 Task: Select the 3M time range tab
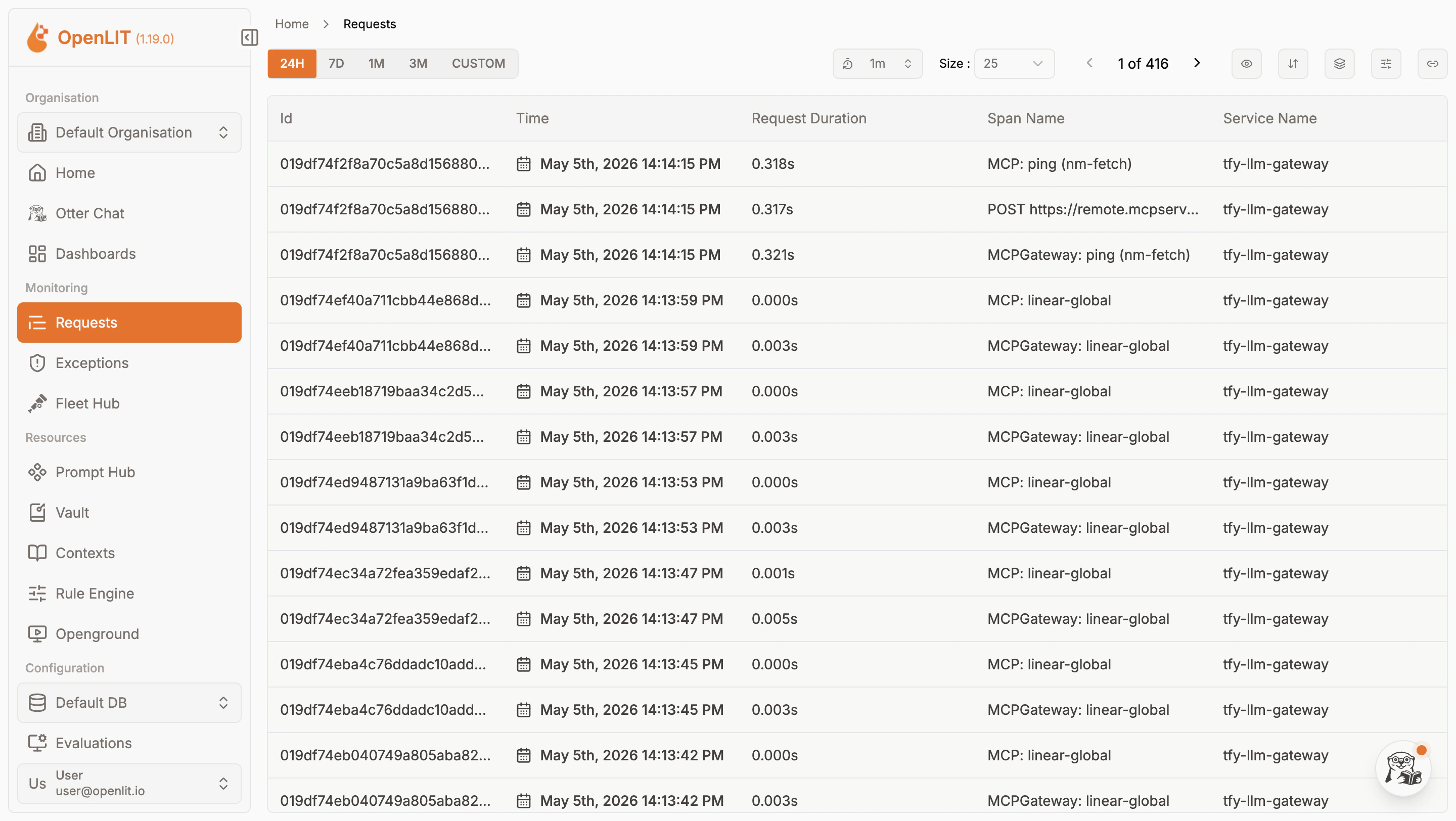click(x=418, y=63)
